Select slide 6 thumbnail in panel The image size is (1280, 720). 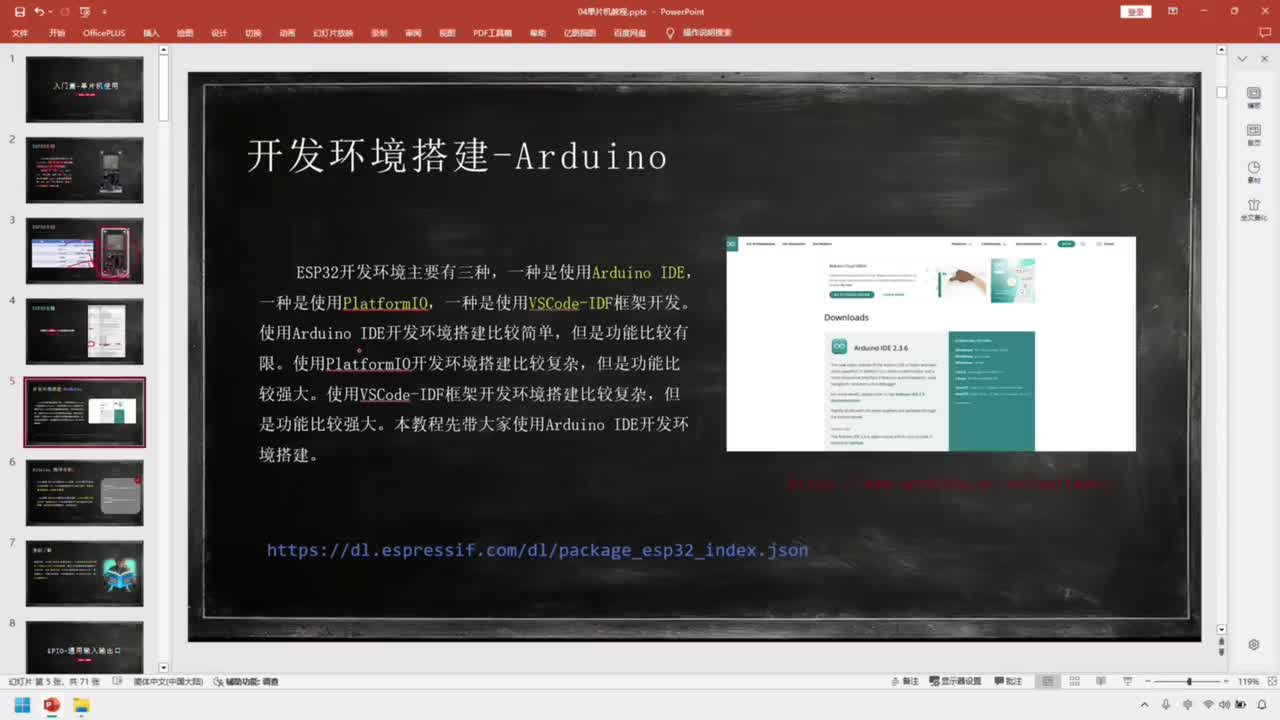coord(85,493)
